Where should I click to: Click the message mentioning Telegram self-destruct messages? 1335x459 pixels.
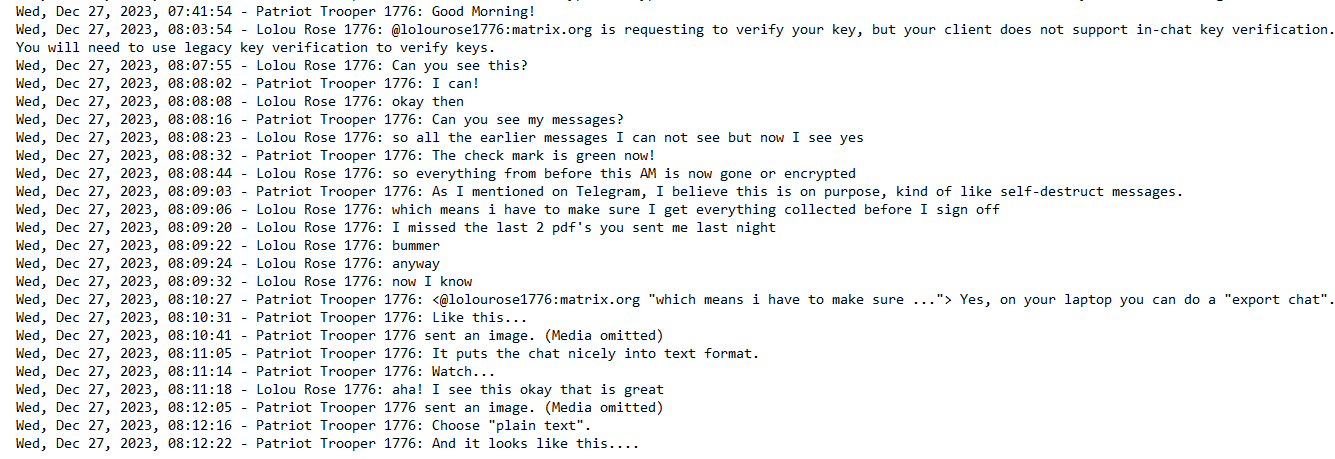[x=807, y=192]
